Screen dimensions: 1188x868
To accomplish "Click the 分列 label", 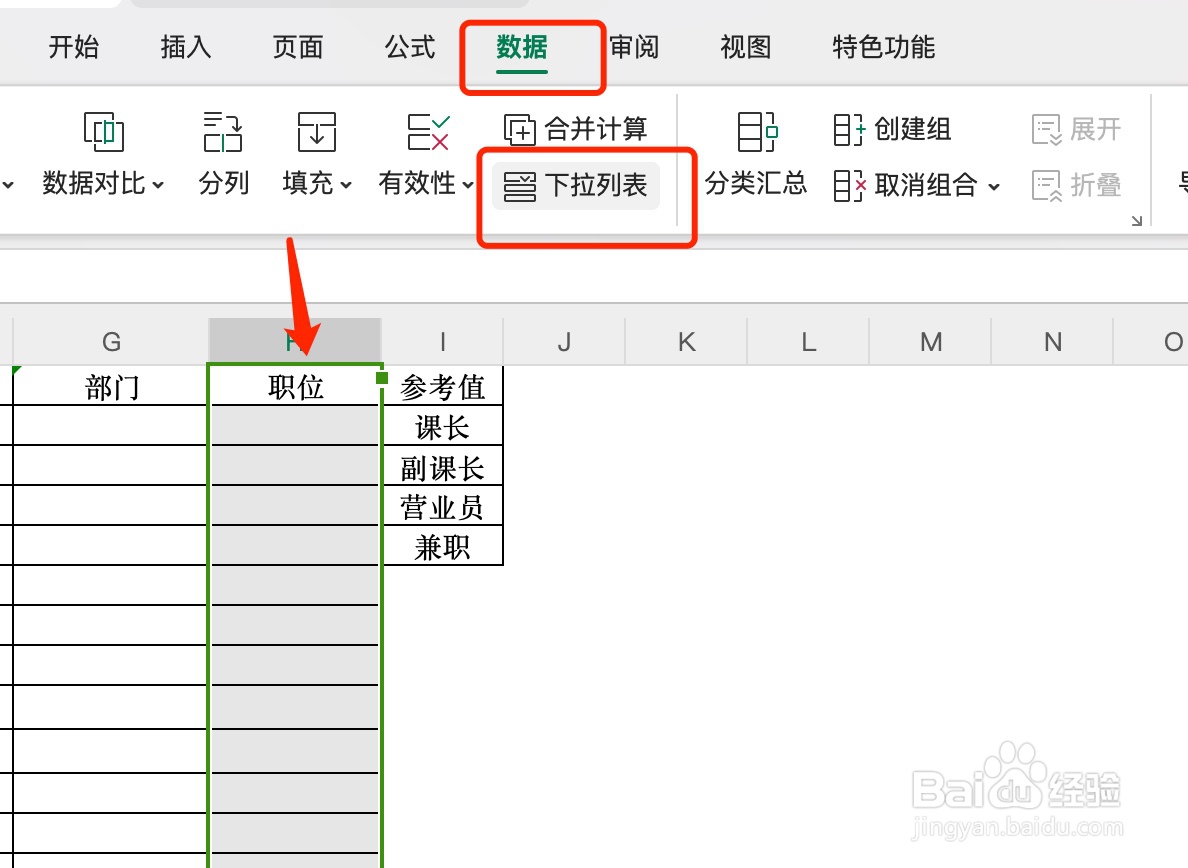I will 223,183.
